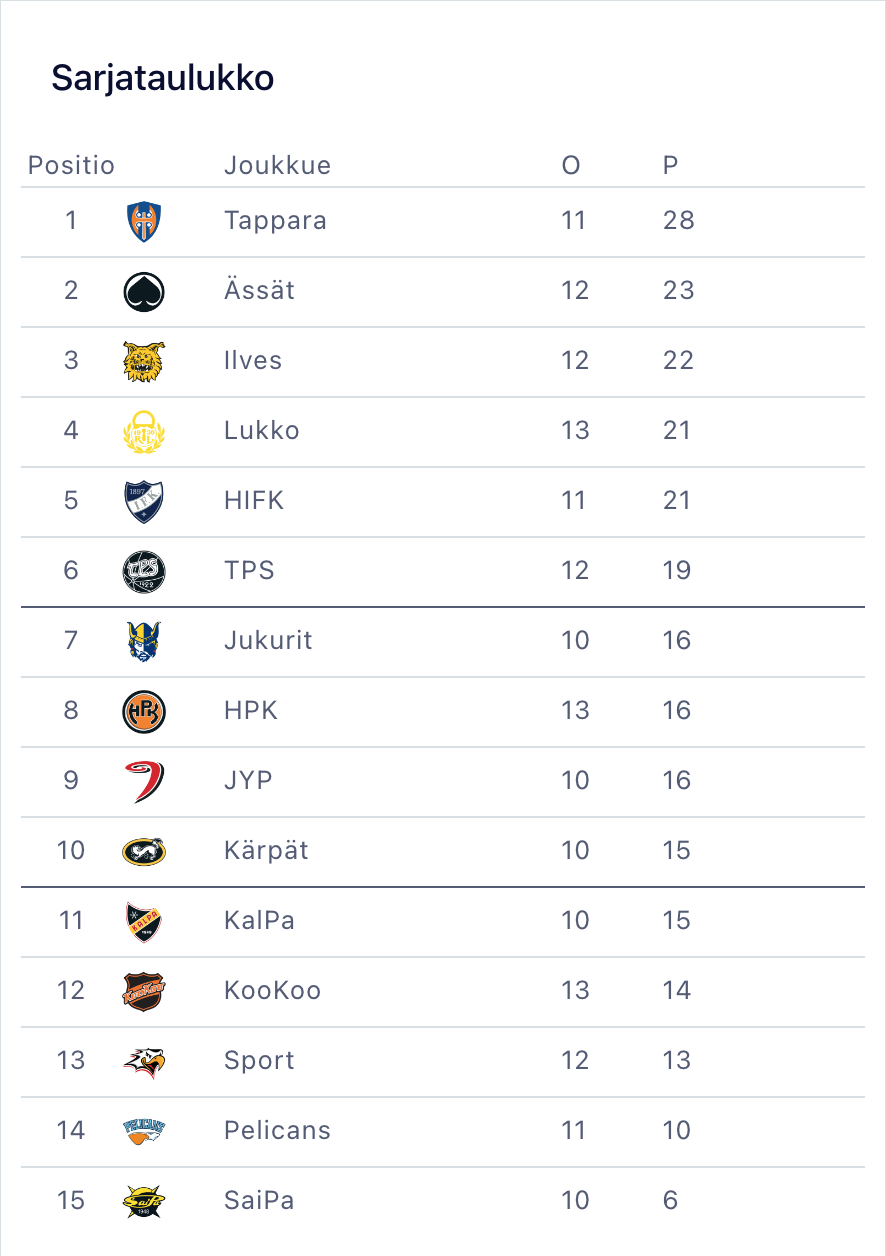Screen dimensions: 886x1256
Task: Select the Joukkue column header
Action: click(277, 165)
